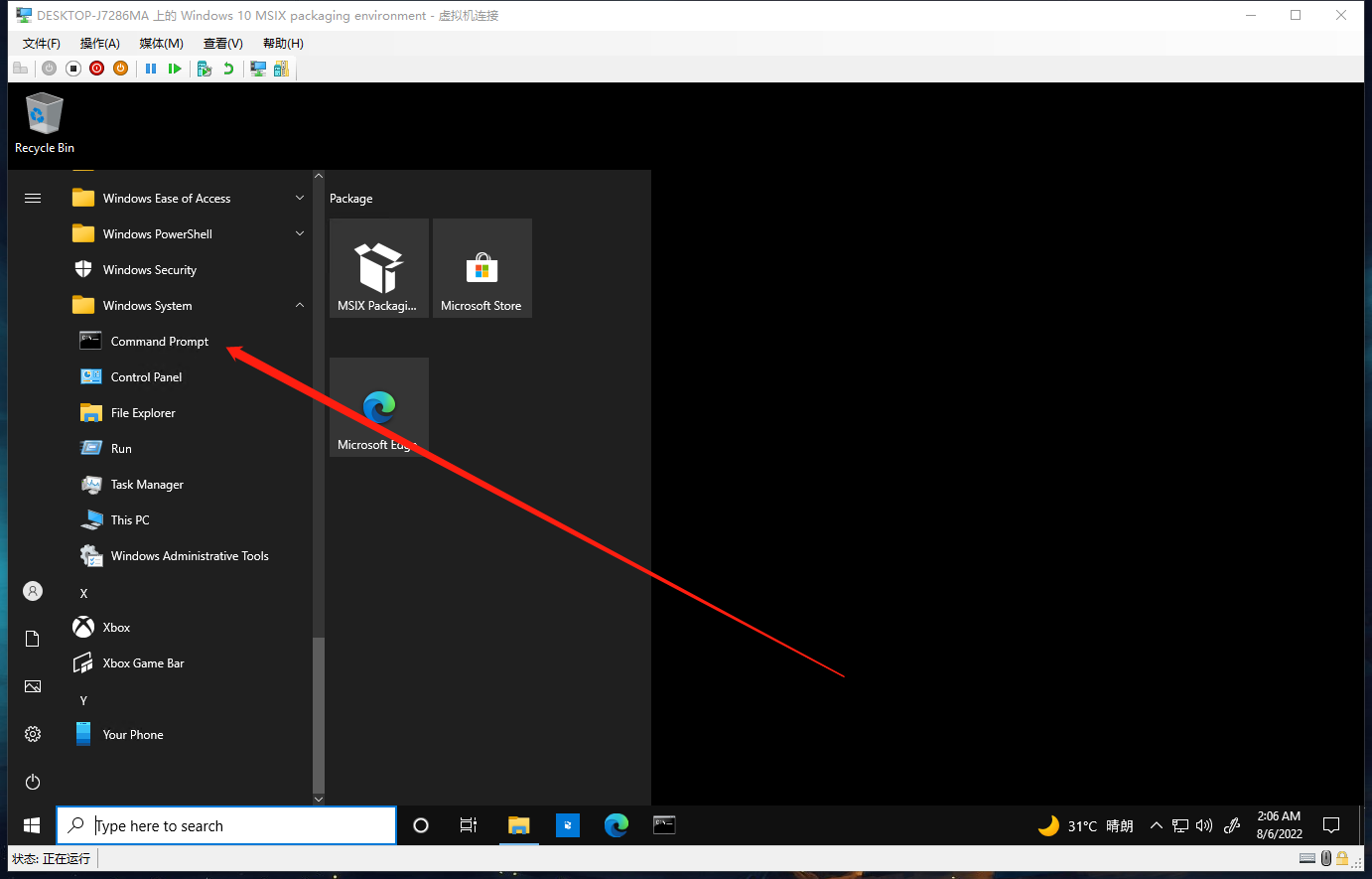Viewport: 1372px width, 879px height.
Task: Create a checkpoint using the toolbar icon
Action: point(205,69)
